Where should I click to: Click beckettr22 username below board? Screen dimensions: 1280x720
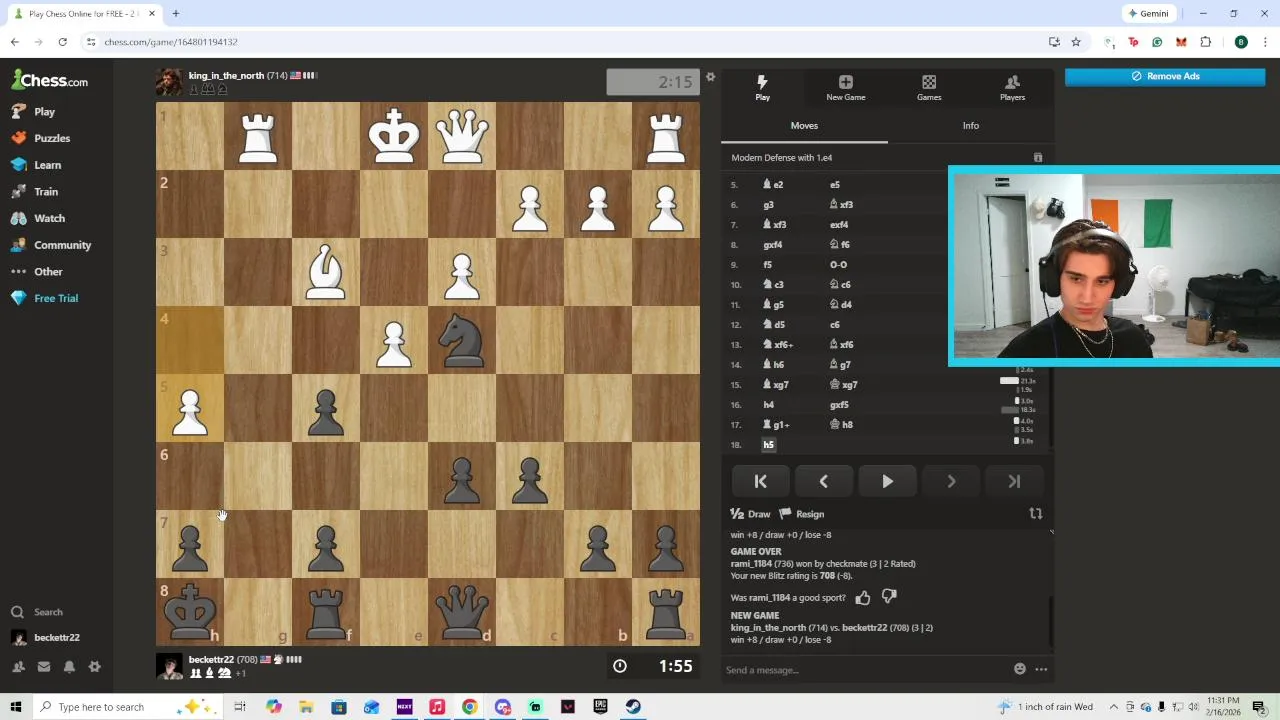[x=211, y=660]
